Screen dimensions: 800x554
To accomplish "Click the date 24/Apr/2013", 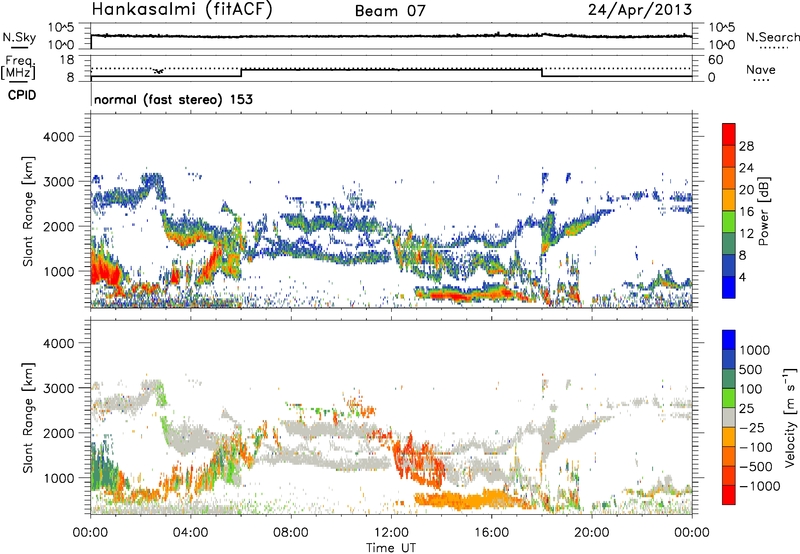I will [640, 10].
